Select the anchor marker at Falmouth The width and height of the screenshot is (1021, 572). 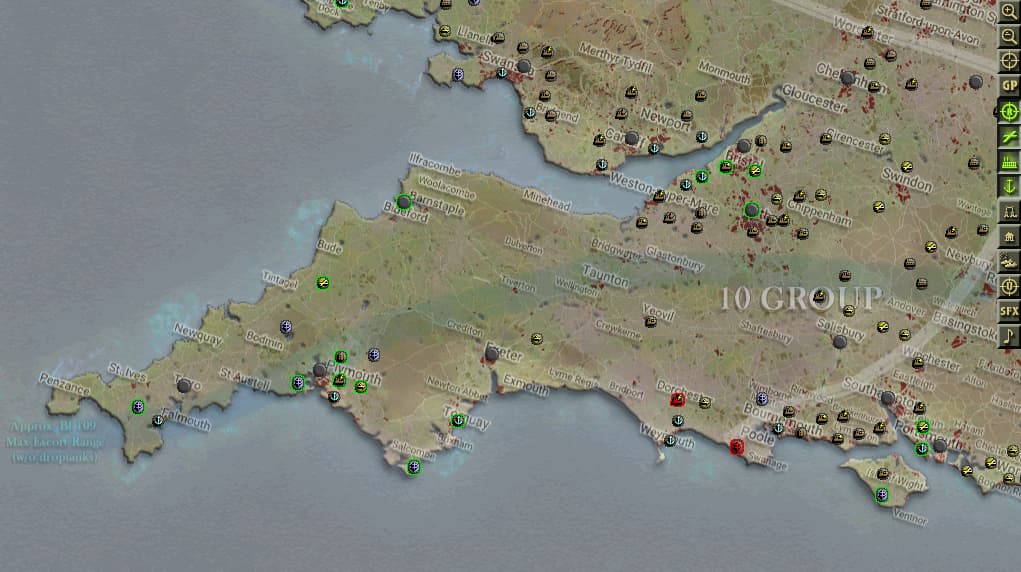[158, 421]
